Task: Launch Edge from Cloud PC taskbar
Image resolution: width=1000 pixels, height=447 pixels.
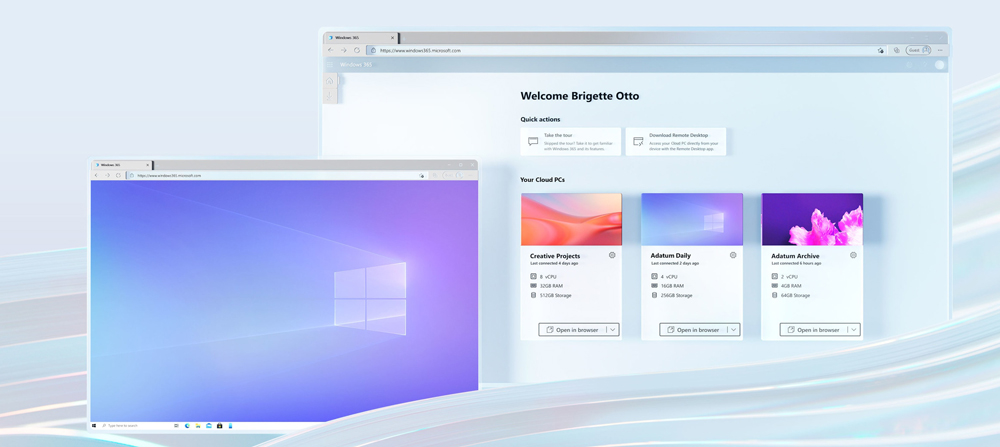Action: (188, 425)
